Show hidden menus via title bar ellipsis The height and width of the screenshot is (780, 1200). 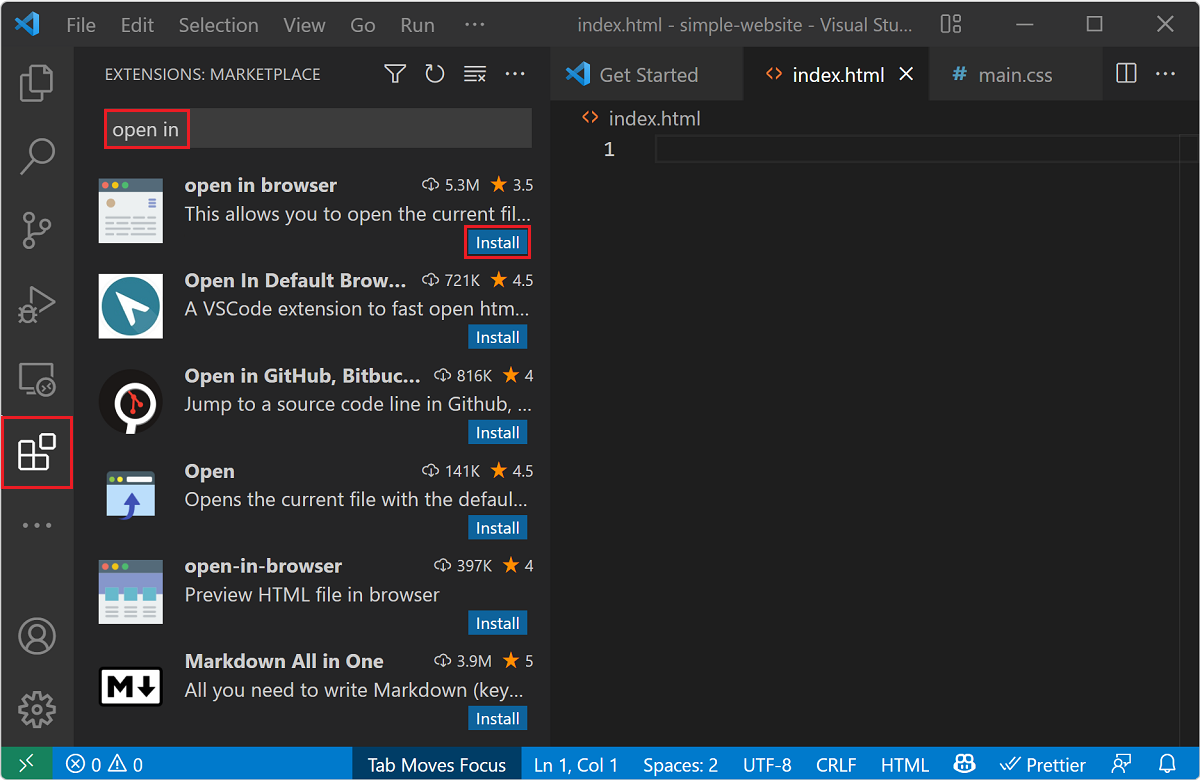pyautogui.click(x=475, y=25)
